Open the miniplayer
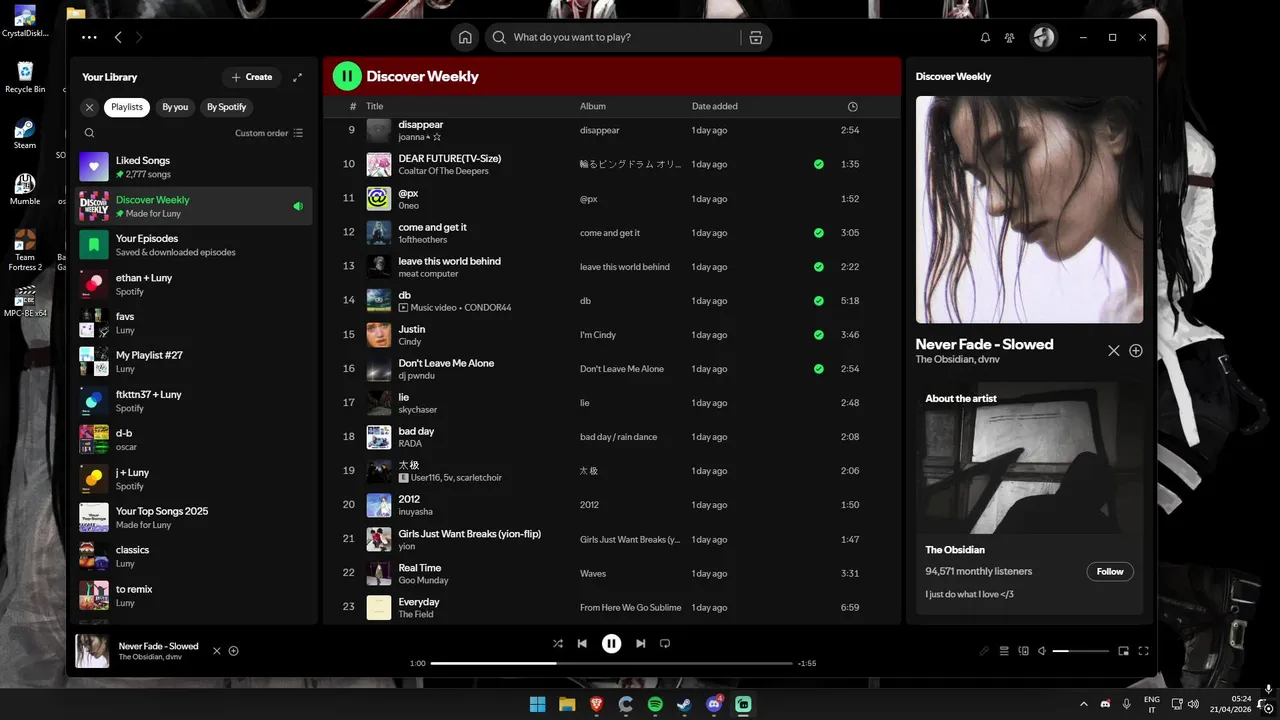This screenshot has height=720, width=1280. click(1124, 651)
